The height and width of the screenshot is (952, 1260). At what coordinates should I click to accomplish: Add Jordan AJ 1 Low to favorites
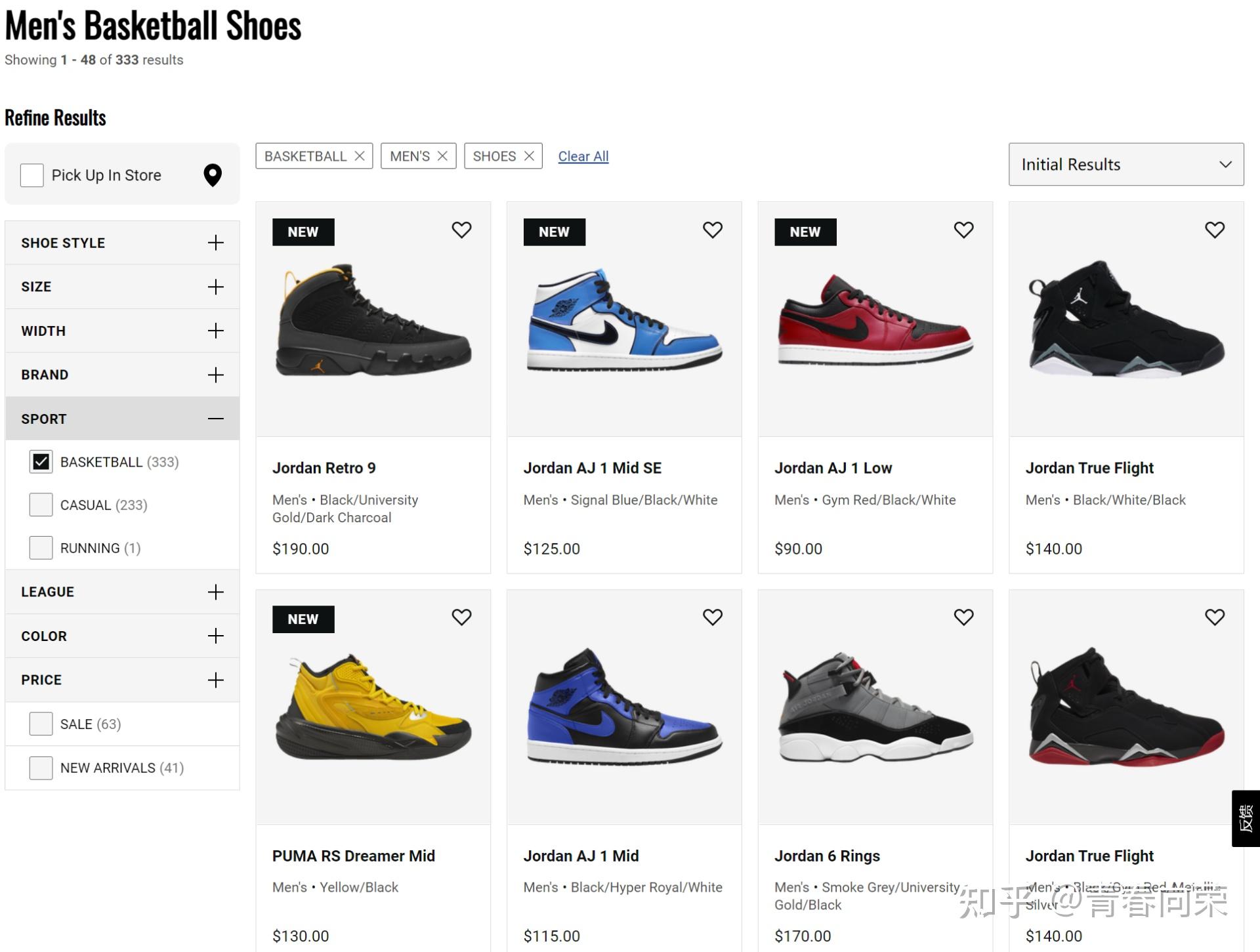tap(963, 230)
